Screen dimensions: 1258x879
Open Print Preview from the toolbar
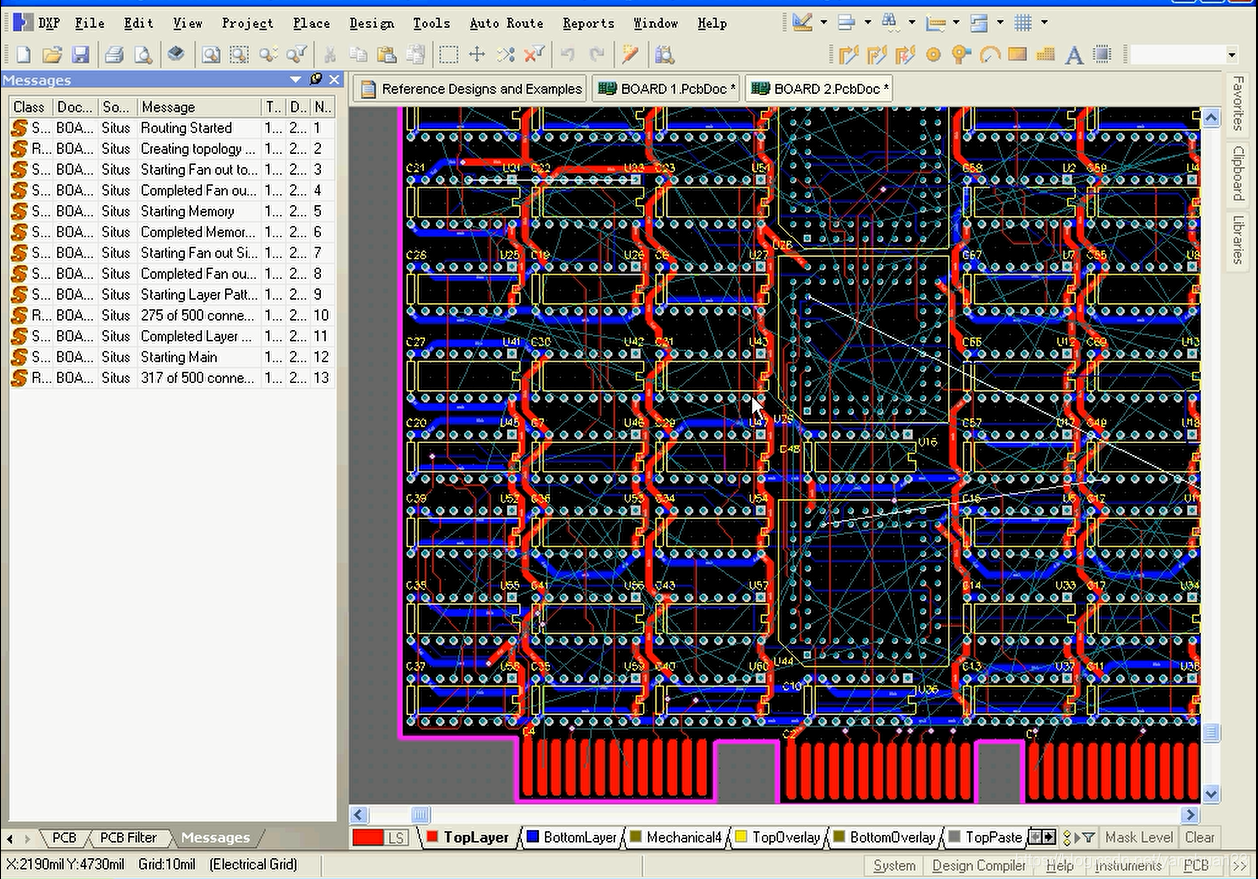(143, 55)
